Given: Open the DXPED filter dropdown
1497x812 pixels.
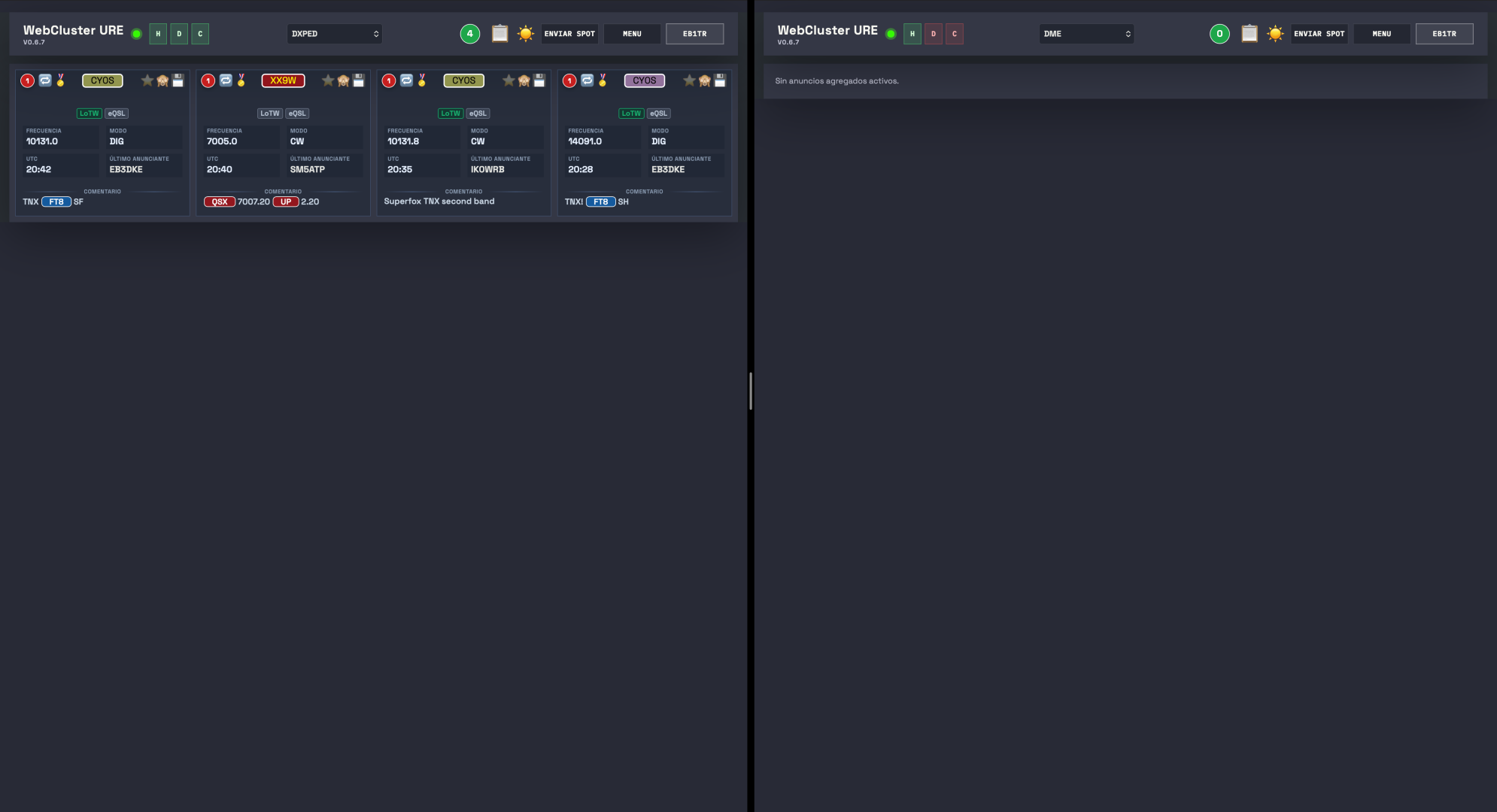Looking at the screenshot, I should pos(335,34).
